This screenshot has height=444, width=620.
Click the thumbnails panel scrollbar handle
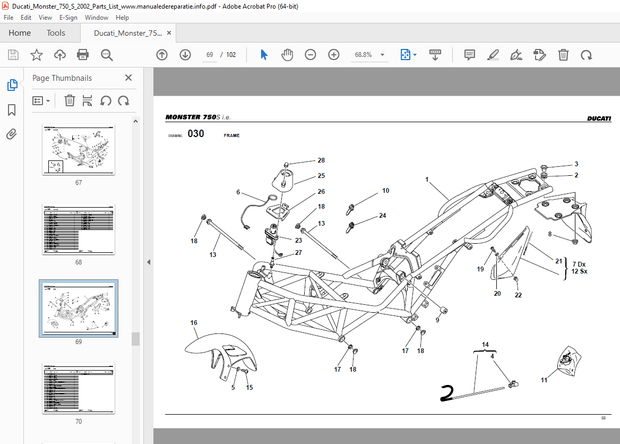pyautogui.click(x=136, y=339)
